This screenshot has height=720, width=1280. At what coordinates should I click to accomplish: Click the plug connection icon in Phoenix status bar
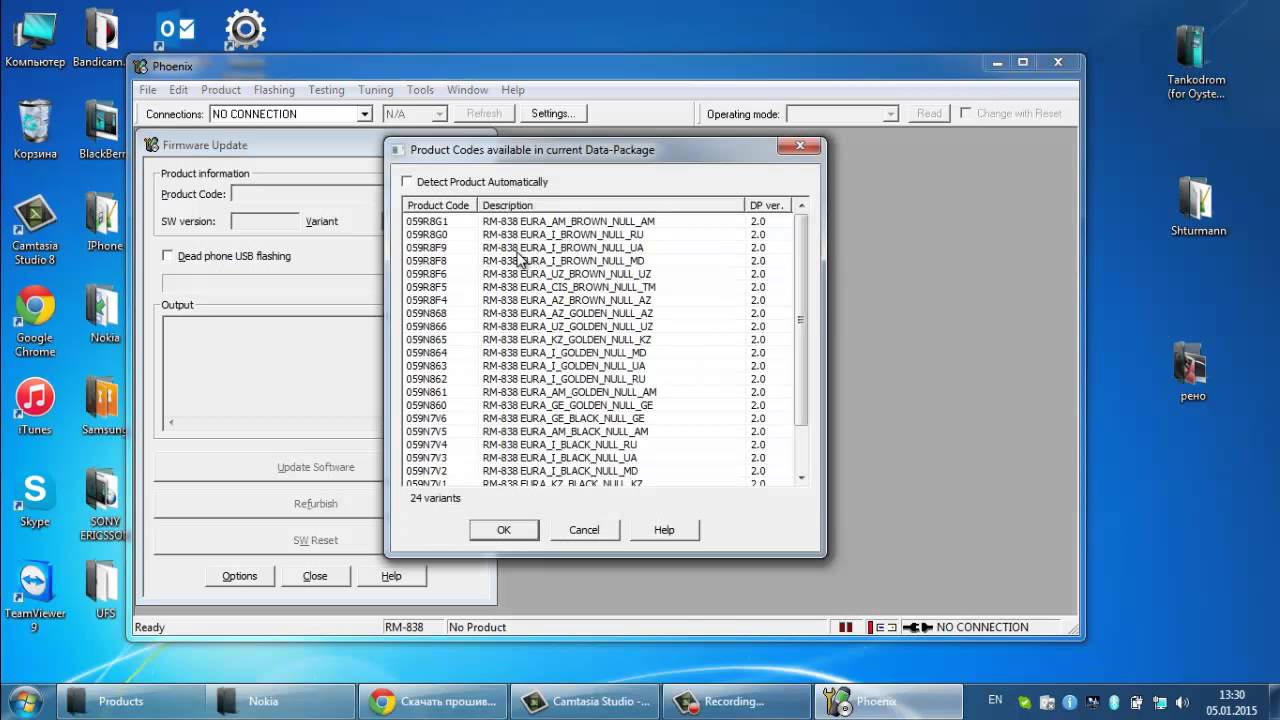click(917, 627)
